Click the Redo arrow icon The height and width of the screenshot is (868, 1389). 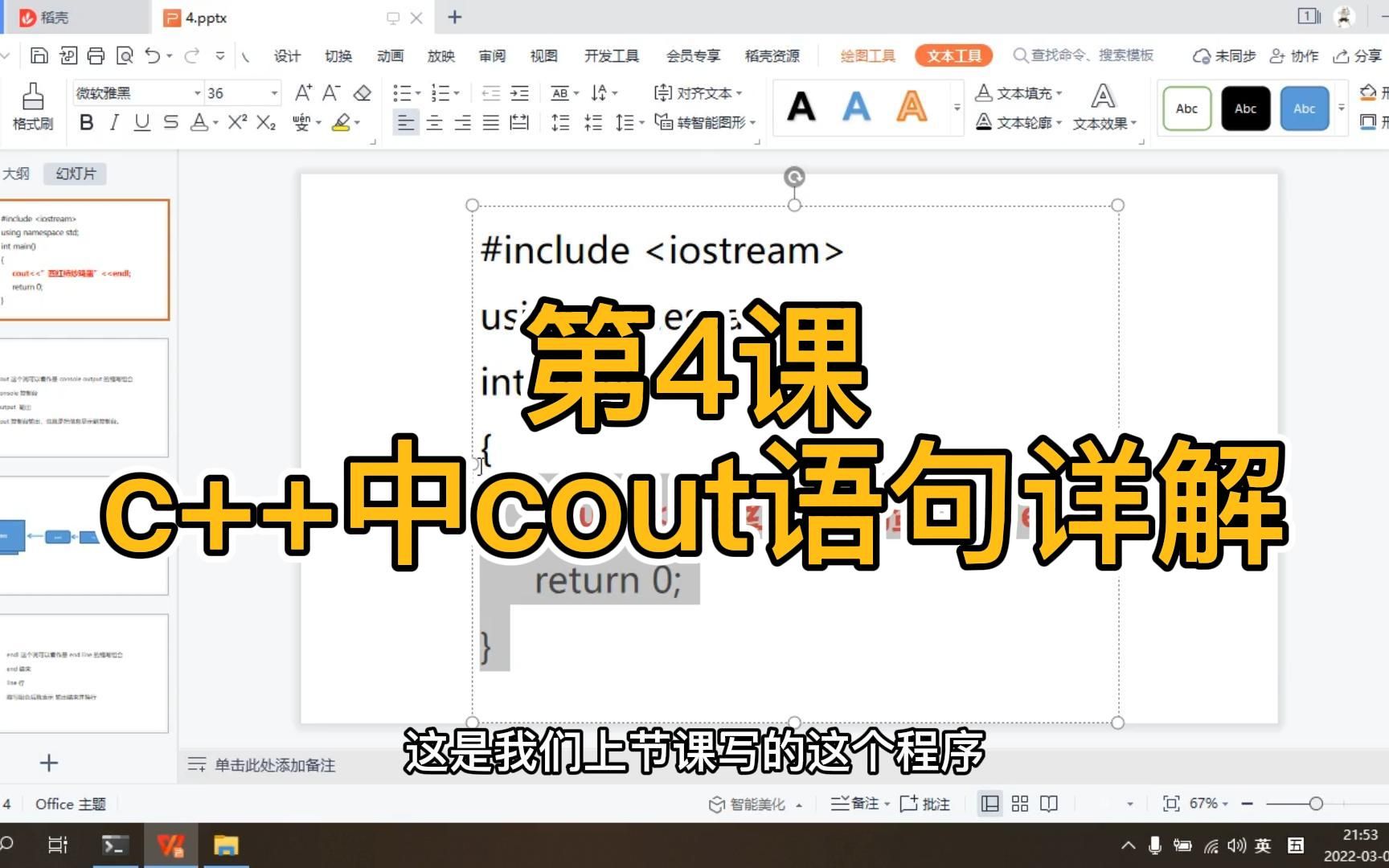coord(191,55)
